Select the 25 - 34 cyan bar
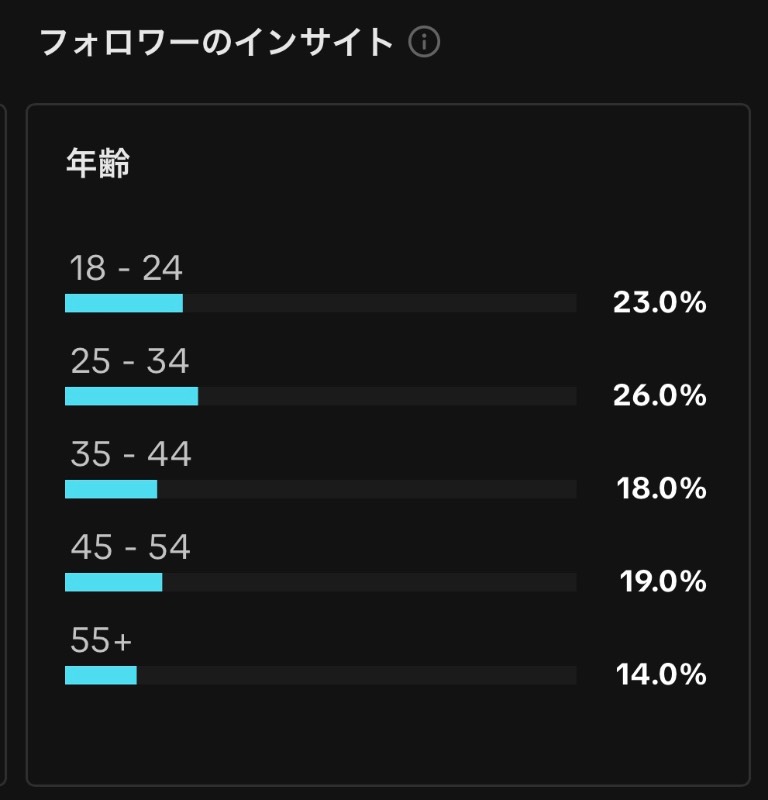This screenshot has height=800, width=768. (x=132, y=396)
